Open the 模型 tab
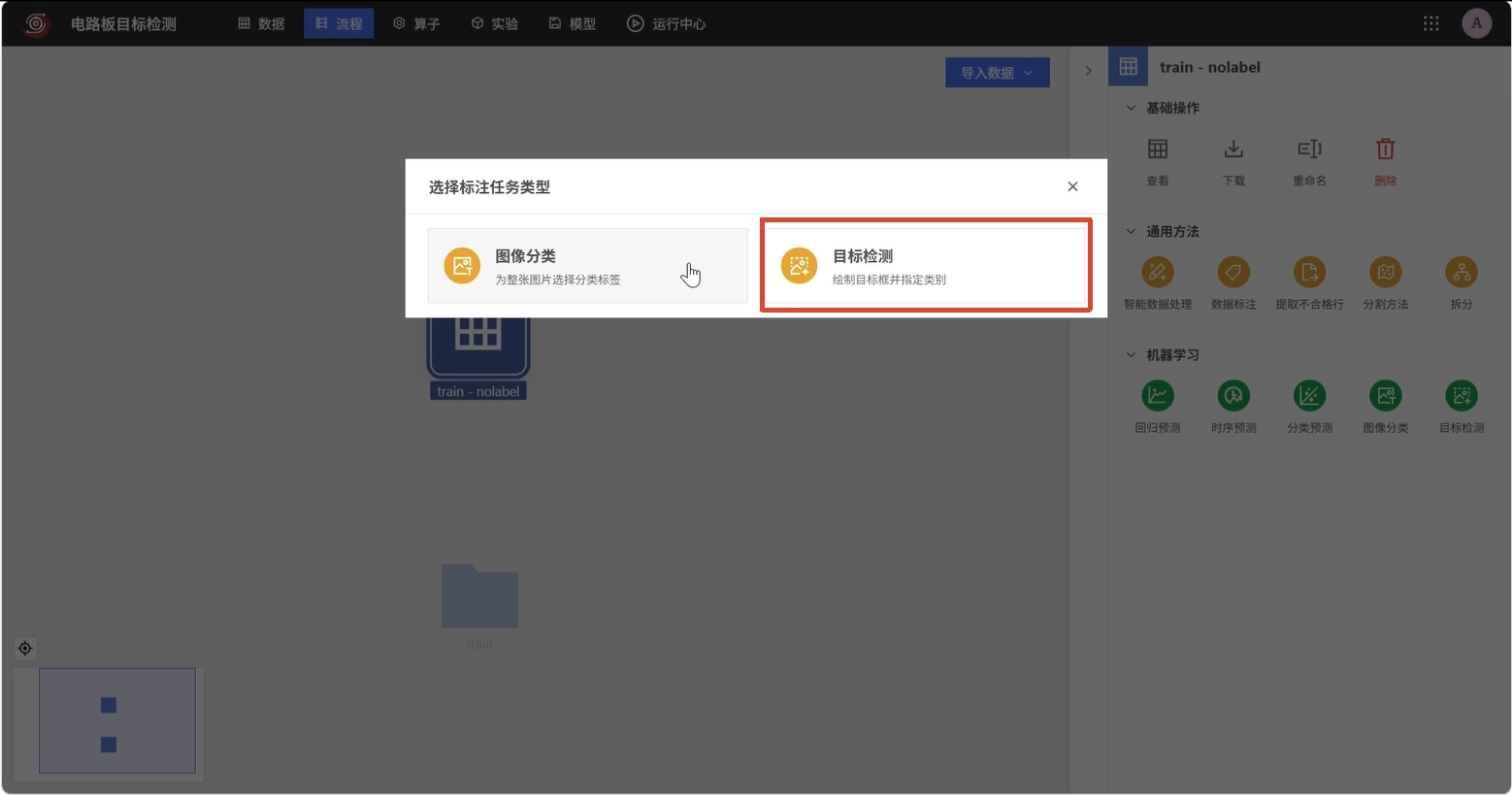 click(x=572, y=23)
